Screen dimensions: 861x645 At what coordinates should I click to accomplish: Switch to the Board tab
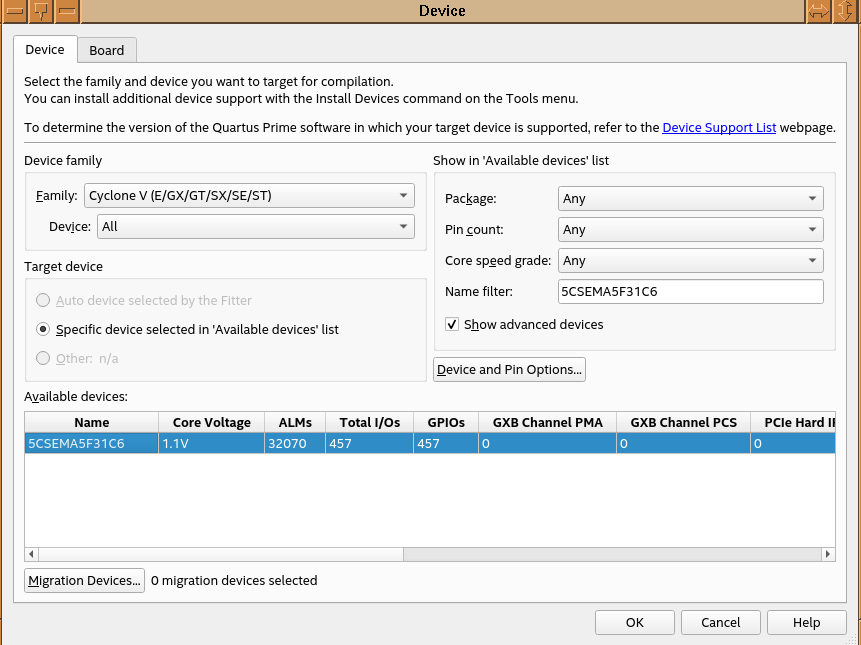pos(106,50)
